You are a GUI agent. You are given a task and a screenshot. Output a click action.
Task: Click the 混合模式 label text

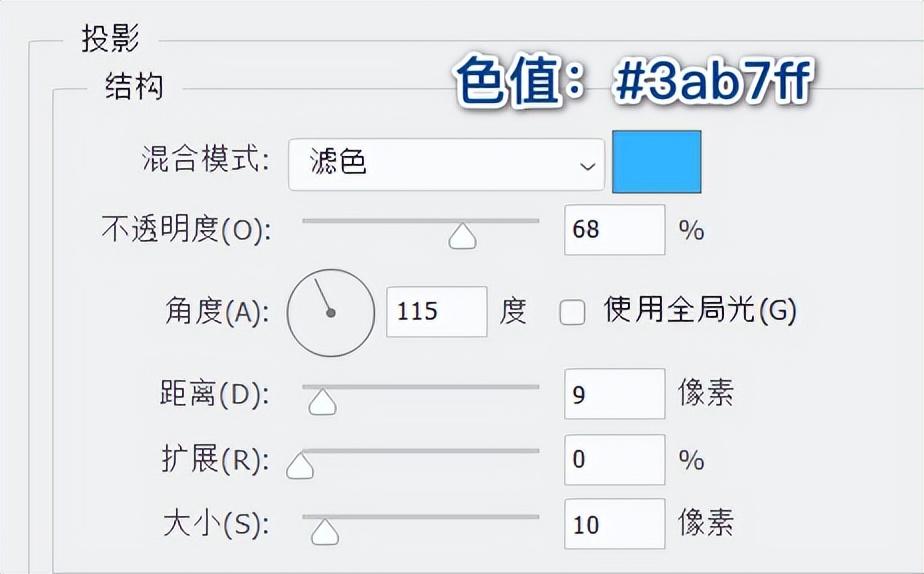click(207, 160)
